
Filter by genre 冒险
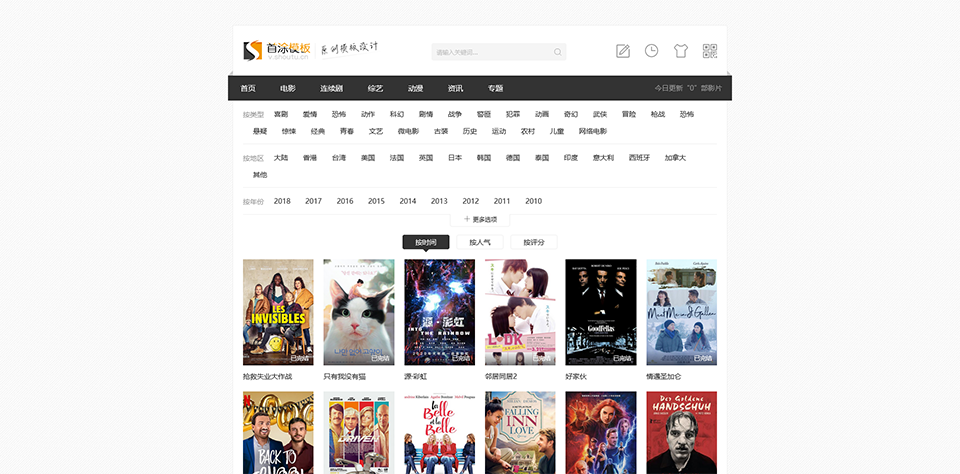(x=629, y=115)
